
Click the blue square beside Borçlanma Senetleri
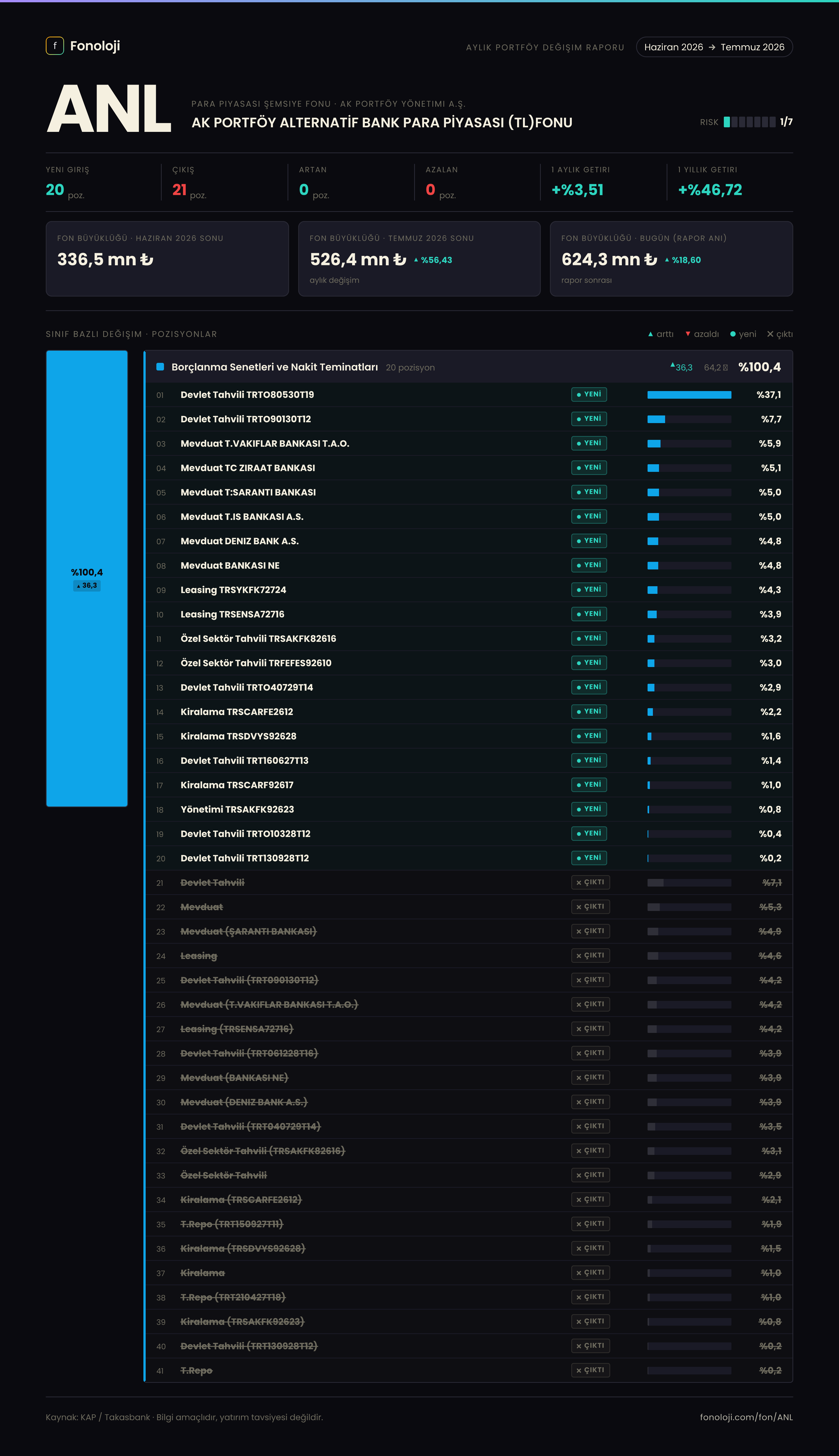pyautogui.click(x=160, y=367)
